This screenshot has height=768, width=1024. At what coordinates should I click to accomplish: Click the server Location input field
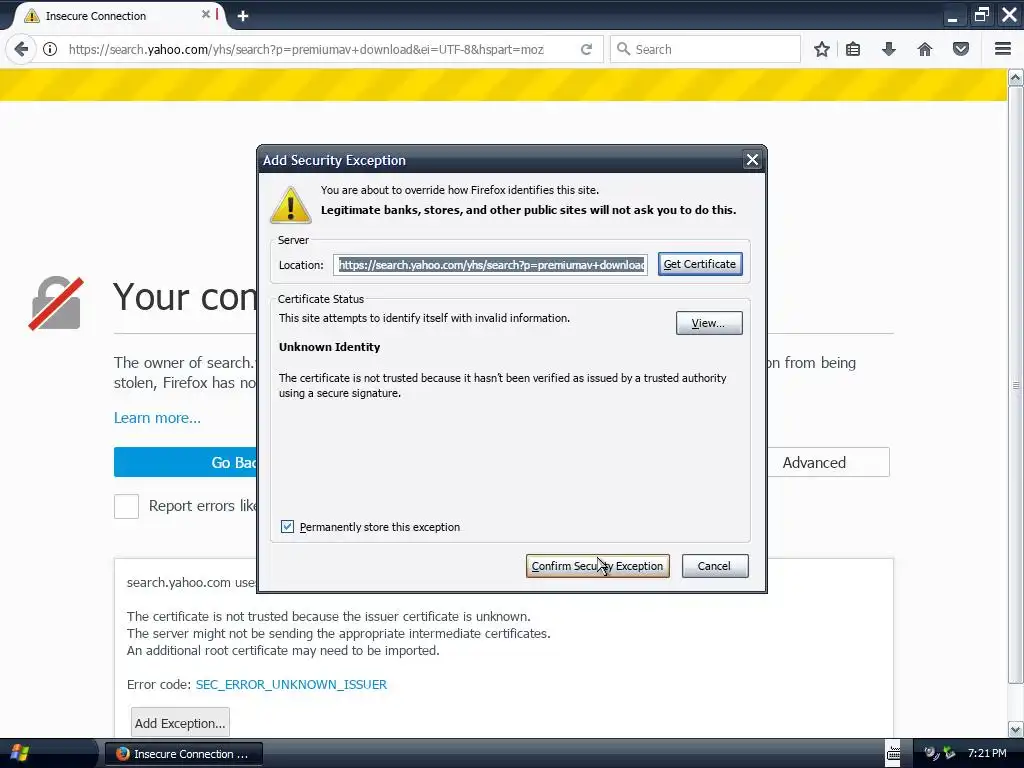pyautogui.click(x=490, y=264)
